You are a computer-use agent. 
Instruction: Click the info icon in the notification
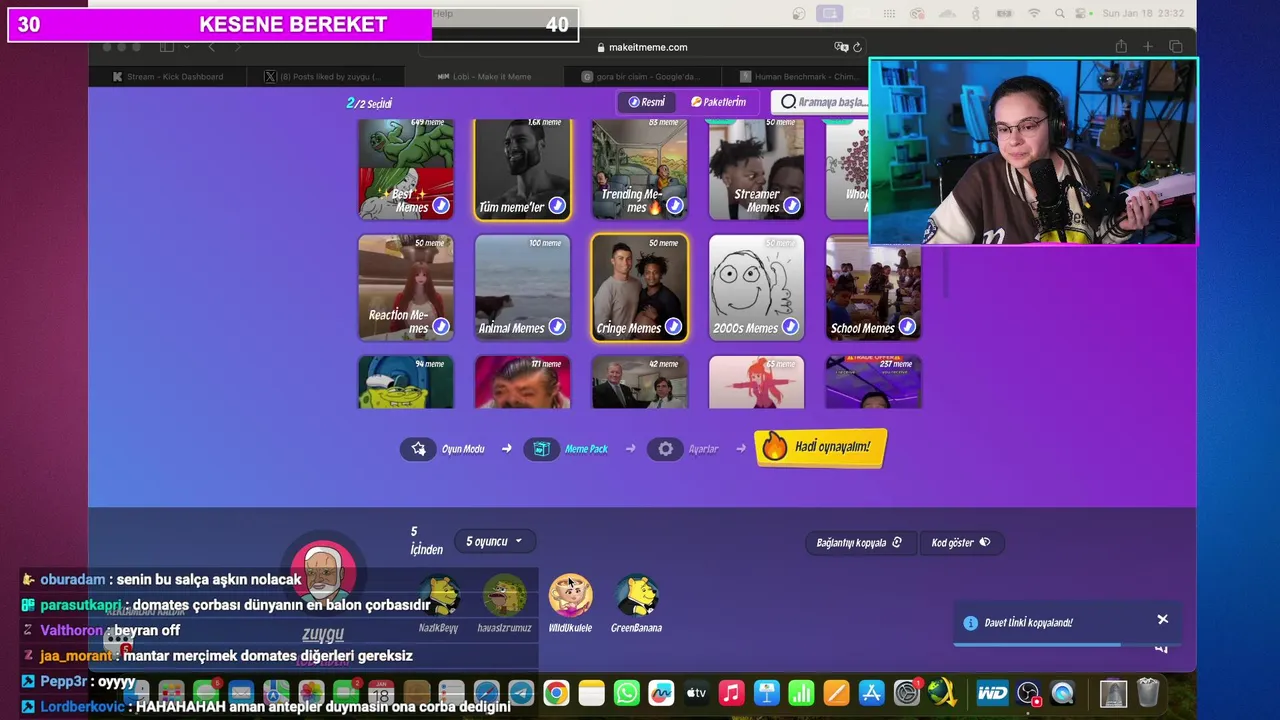tap(970, 623)
